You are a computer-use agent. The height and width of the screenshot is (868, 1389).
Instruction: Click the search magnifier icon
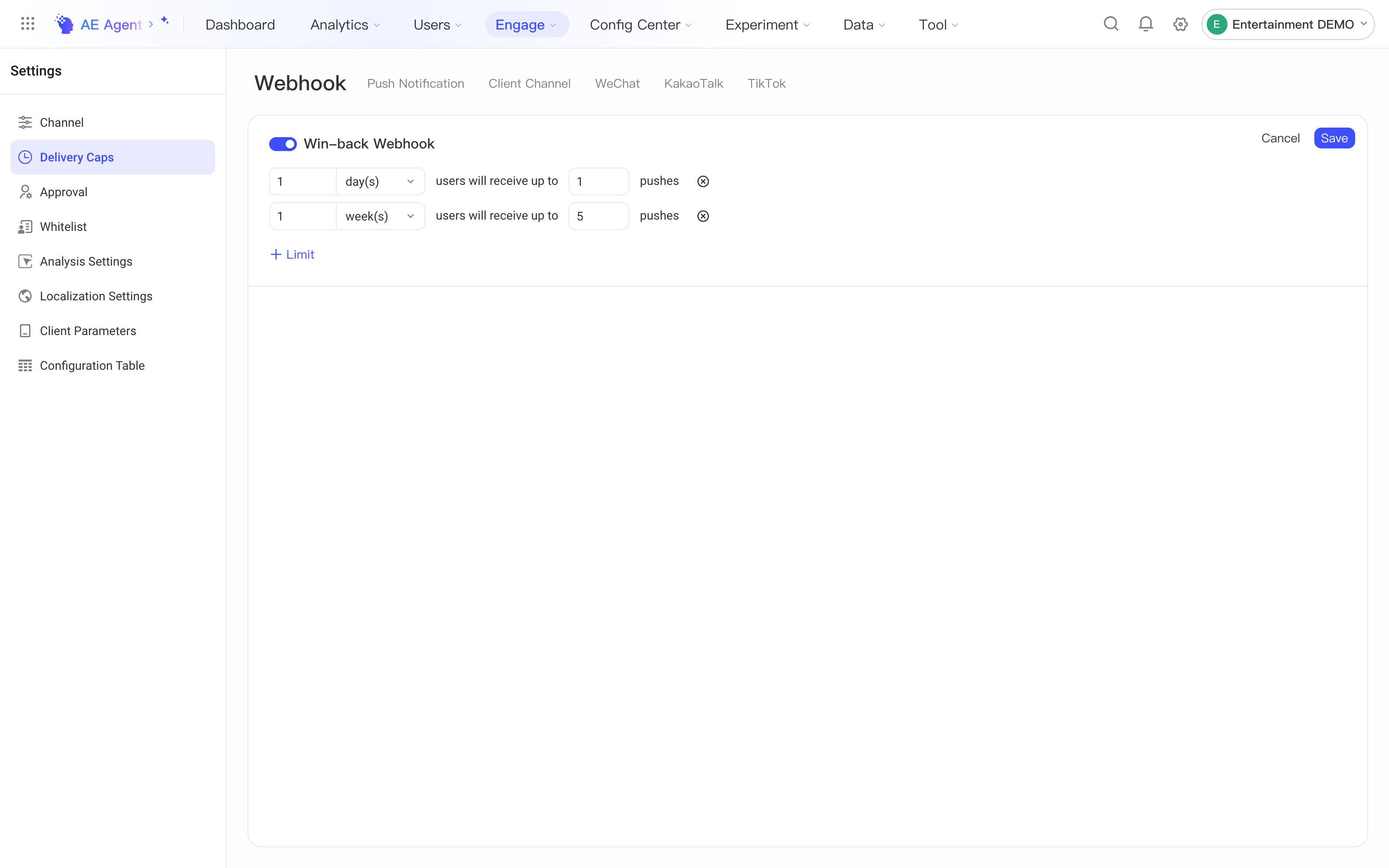click(x=1111, y=24)
